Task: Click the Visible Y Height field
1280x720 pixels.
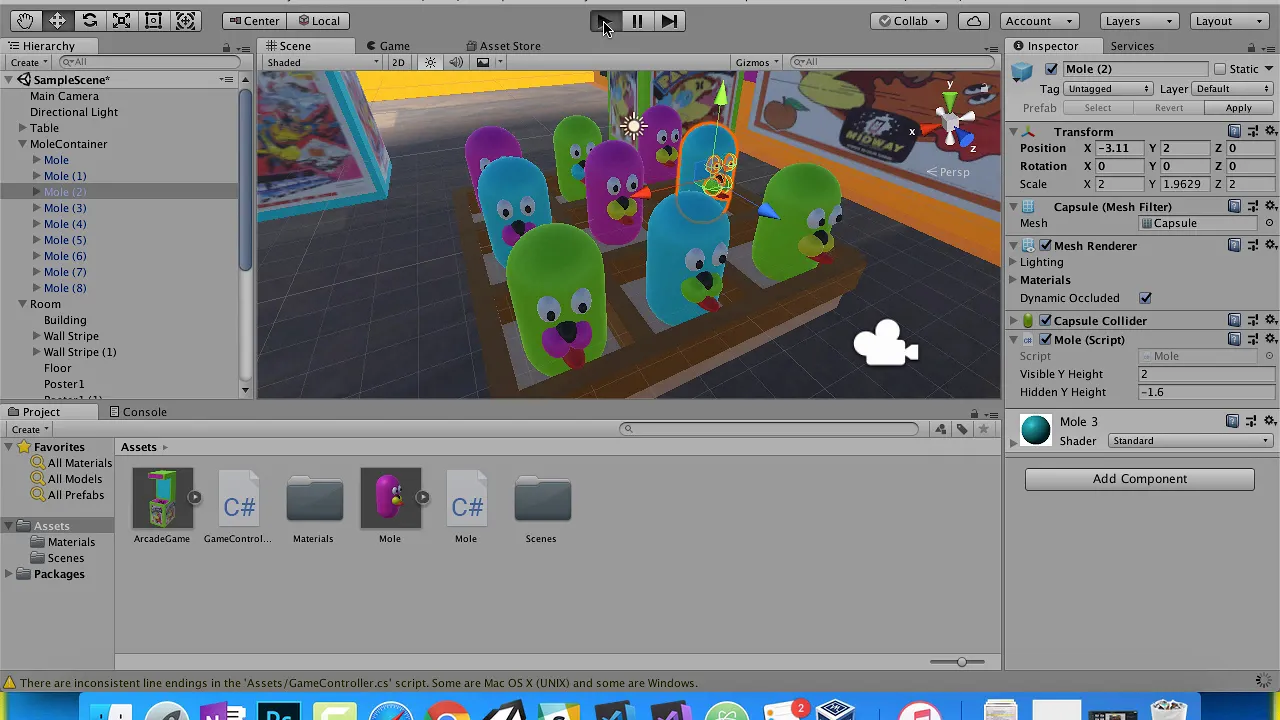Action: coord(1205,374)
